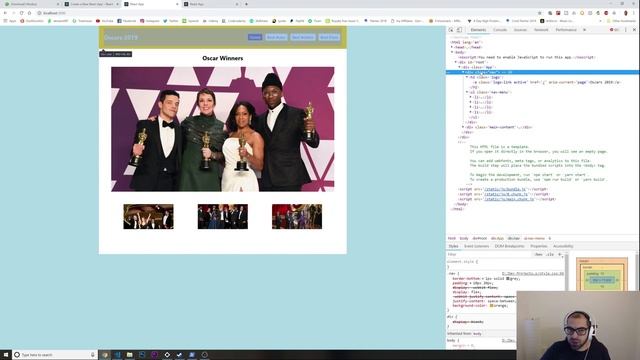Viewport: 640px width, 360px height.
Task: Open the Properties sub-tab
Action: [x=538, y=246]
